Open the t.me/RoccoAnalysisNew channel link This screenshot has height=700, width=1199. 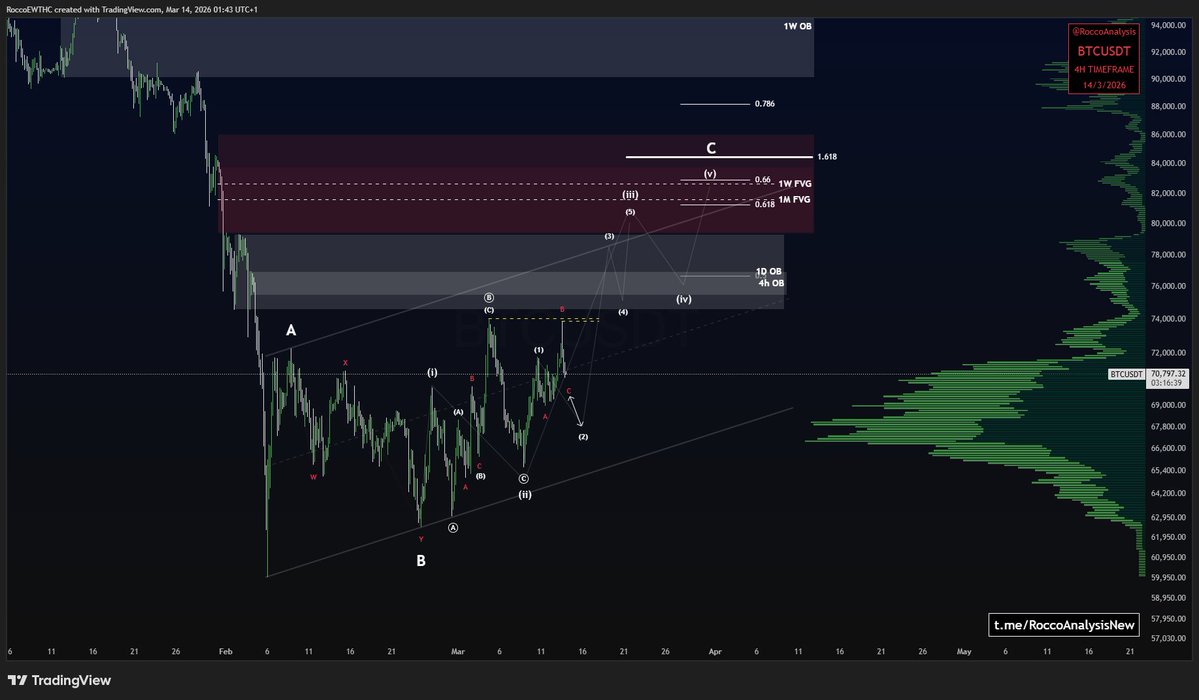(1063, 624)
